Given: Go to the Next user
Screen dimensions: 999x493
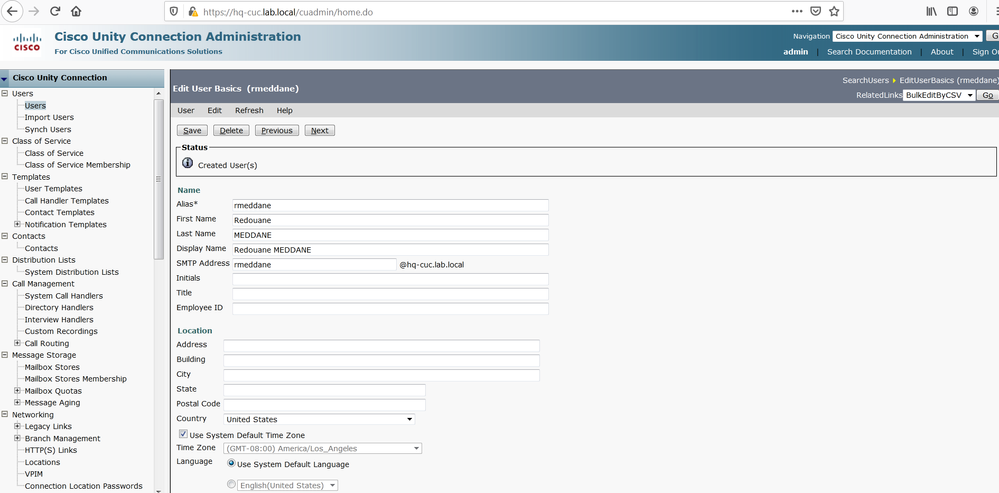Looking at the screenshot, I should pos(319,131).
